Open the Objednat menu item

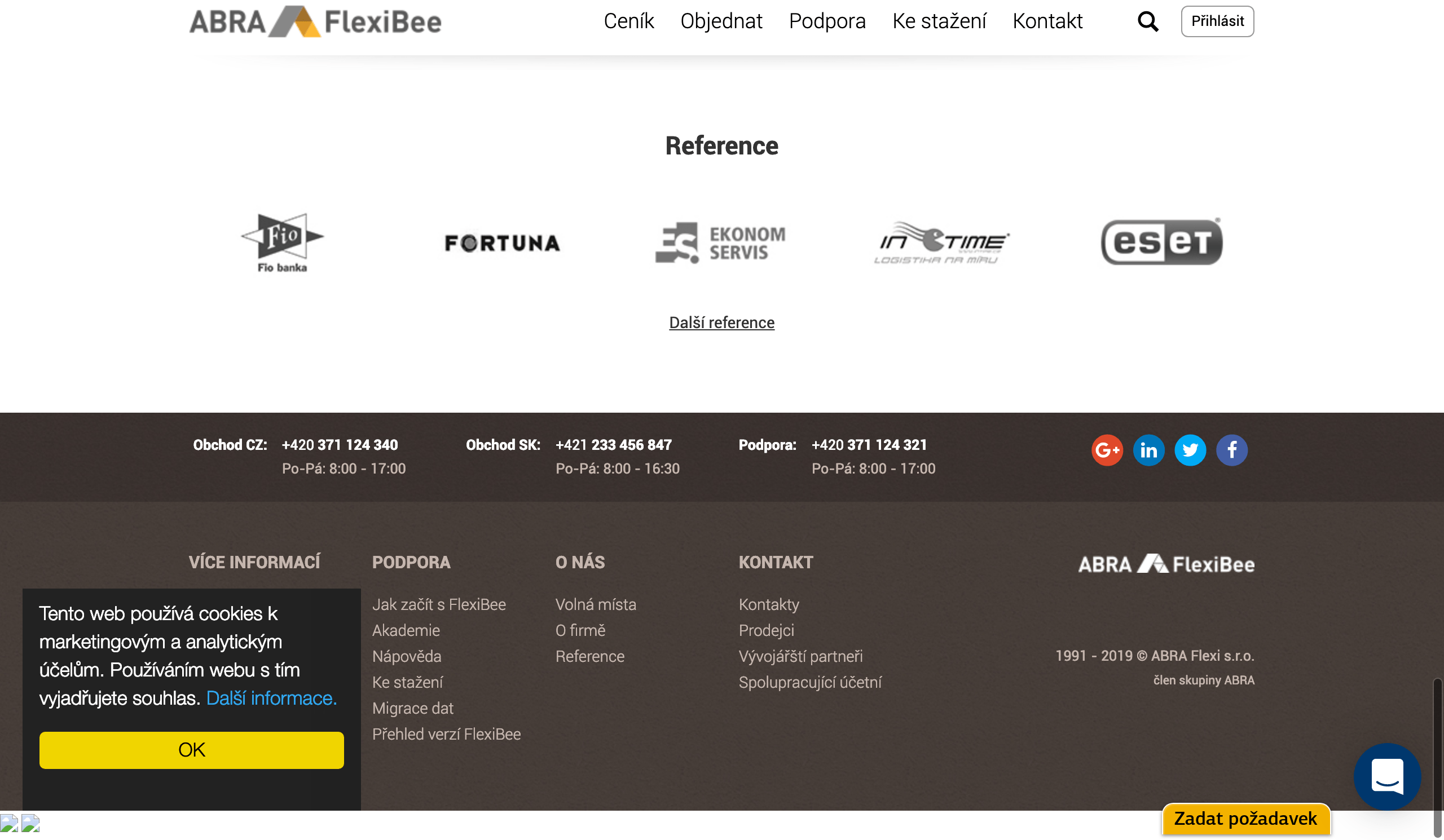(x=721, y=21)
